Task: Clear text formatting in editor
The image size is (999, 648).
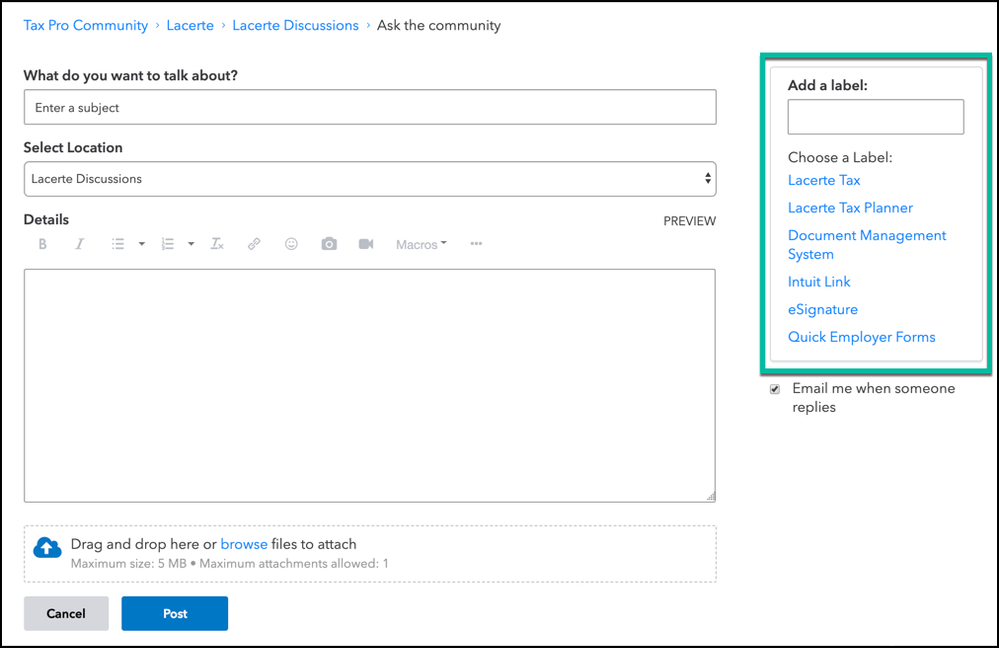Action: 217,244
